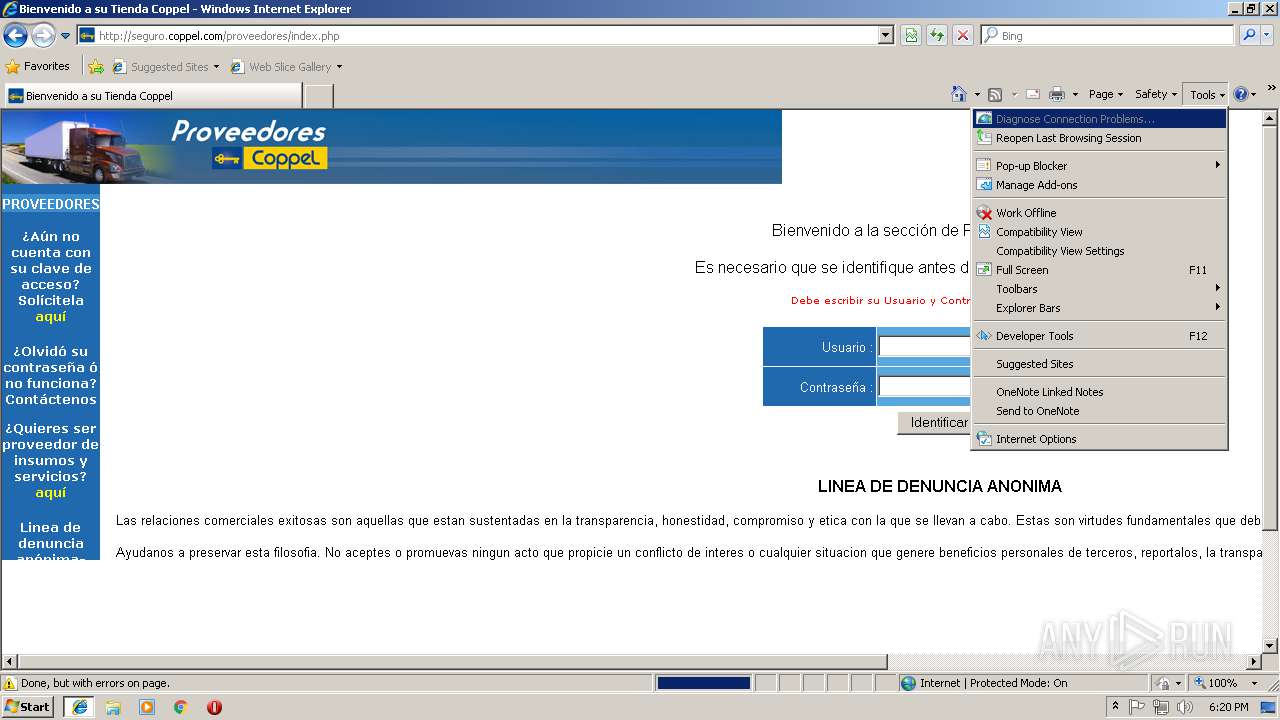
Task: Click the Refresh page icon
Action: coord(937,35)
